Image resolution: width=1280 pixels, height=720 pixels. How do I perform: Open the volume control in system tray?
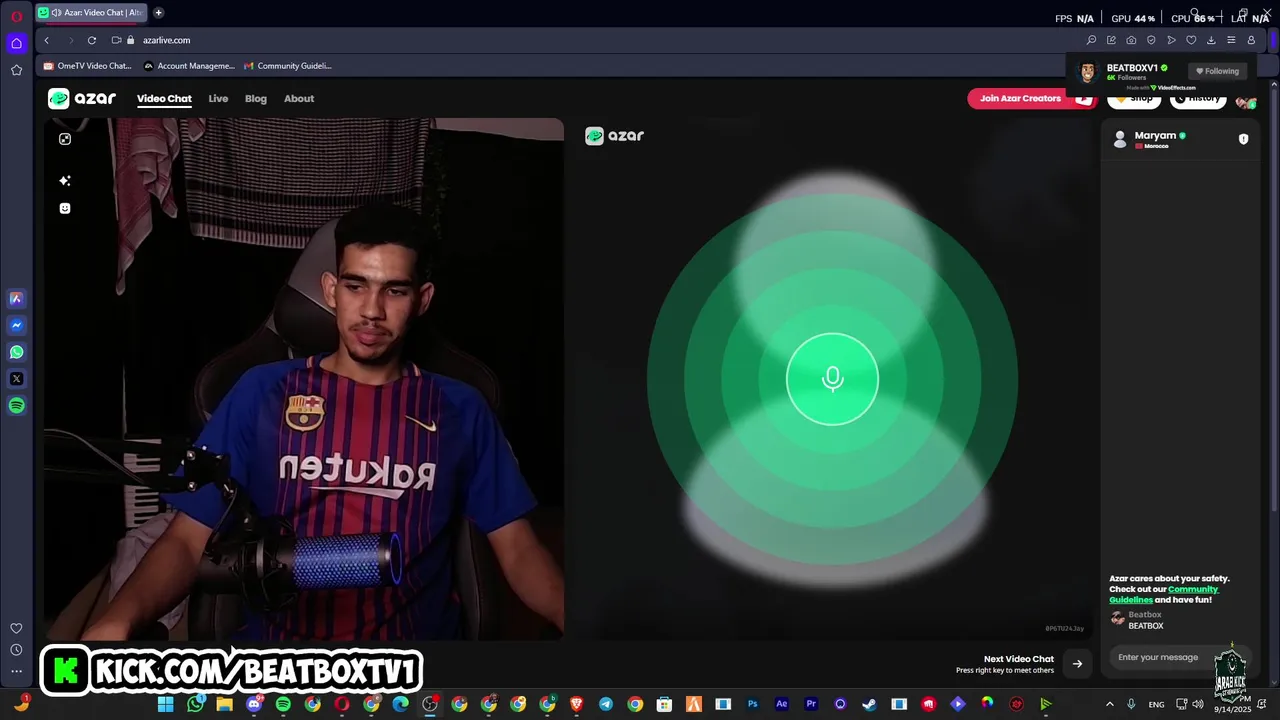point(1198,704)
